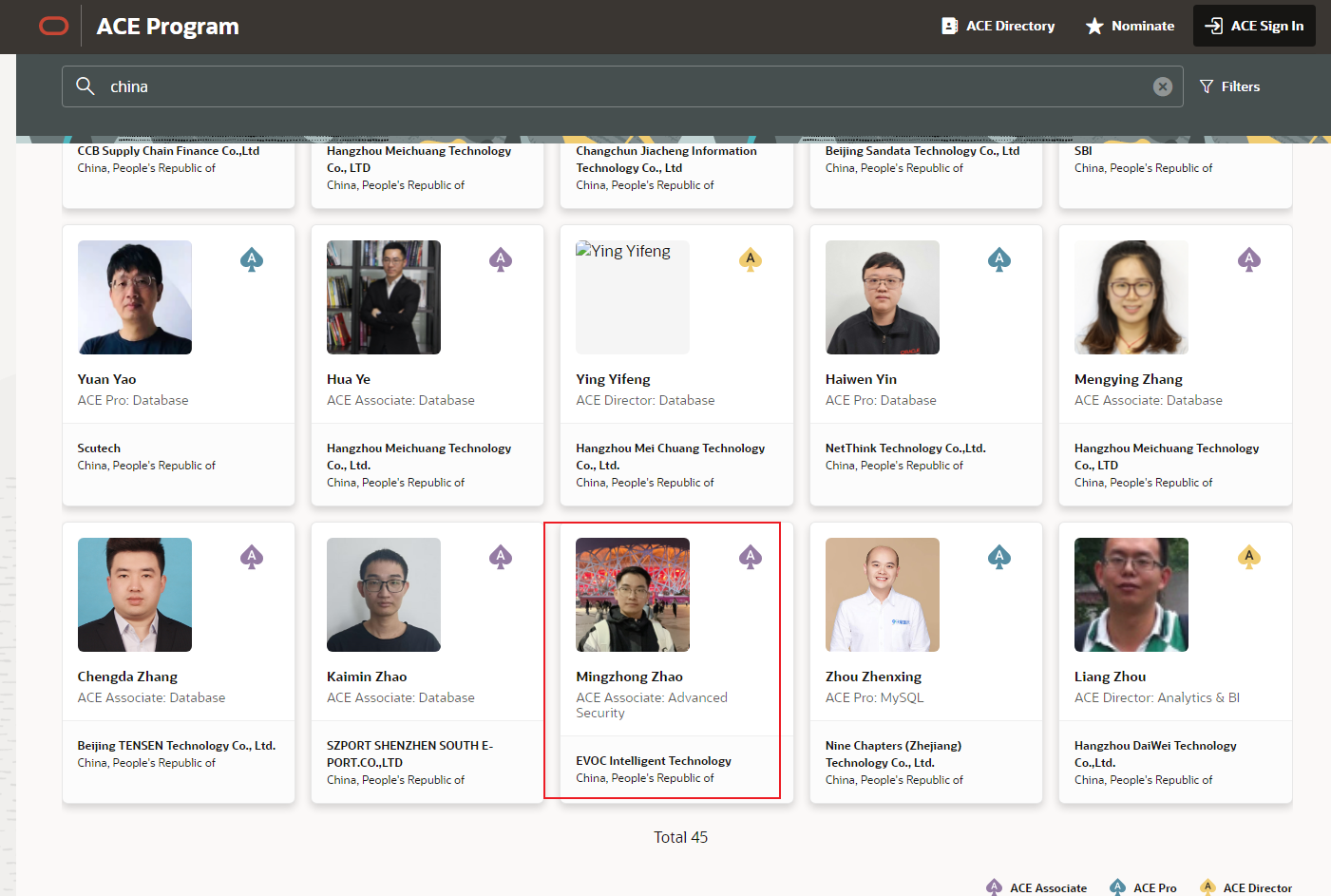Viewport: 1331px width, 896px height.
Task: Open the ACE Directory link
Action: click(x=998, y=27)
